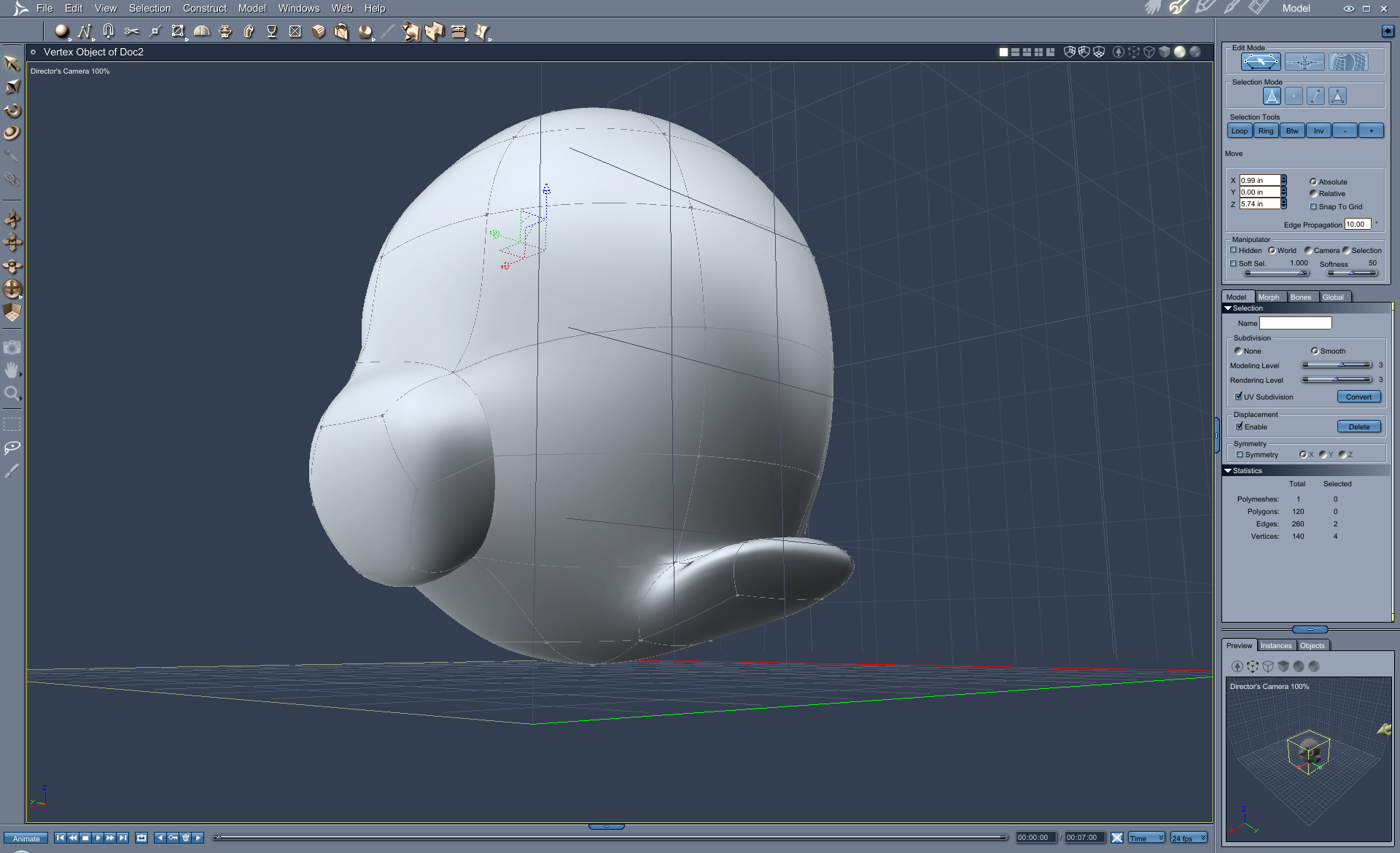Activate edge selection mode icon
The height and width of the screenshot is (853, 1400).
point(1315,96)
